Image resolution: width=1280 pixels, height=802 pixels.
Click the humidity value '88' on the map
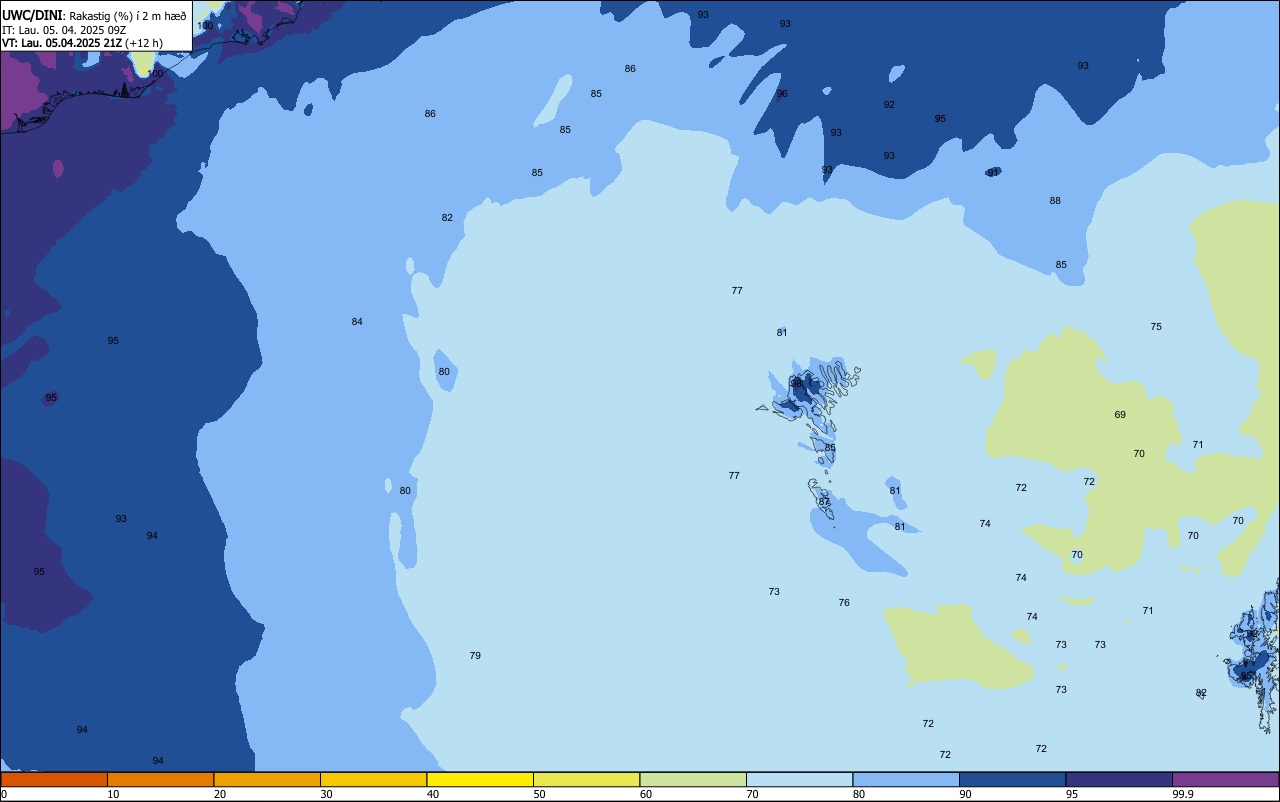click(1055, 201)
